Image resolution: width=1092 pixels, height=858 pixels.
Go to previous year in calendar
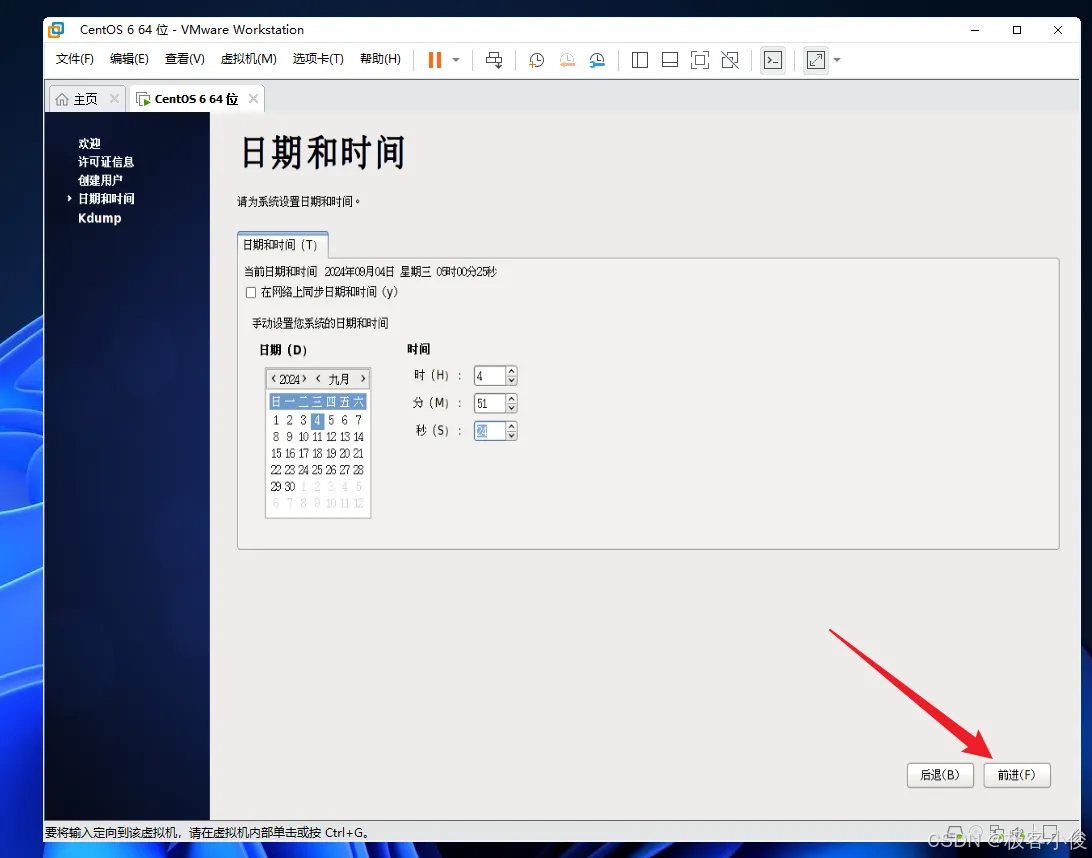point(274,378)
